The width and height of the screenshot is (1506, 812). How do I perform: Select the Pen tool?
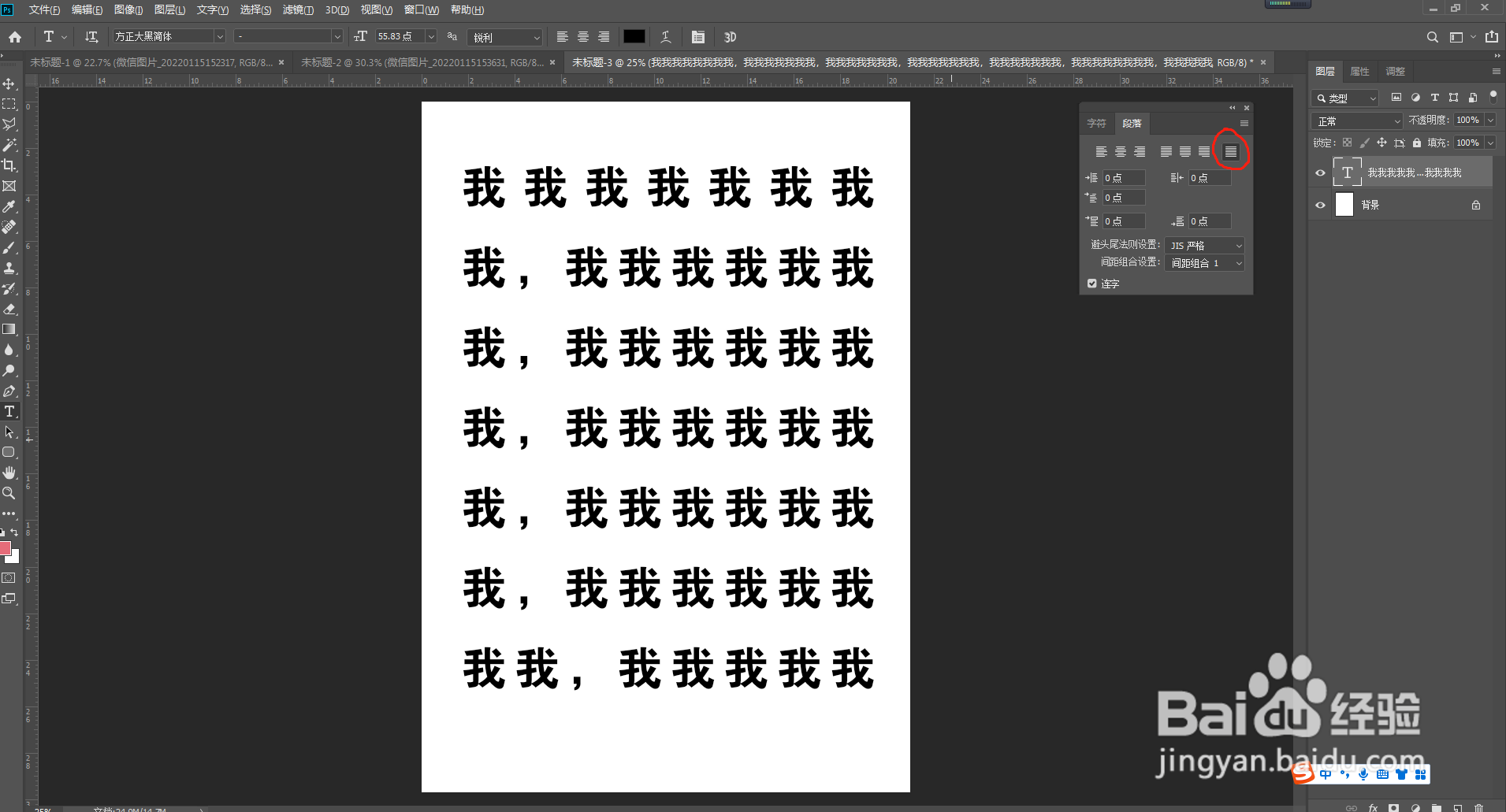tap(9, 391)
